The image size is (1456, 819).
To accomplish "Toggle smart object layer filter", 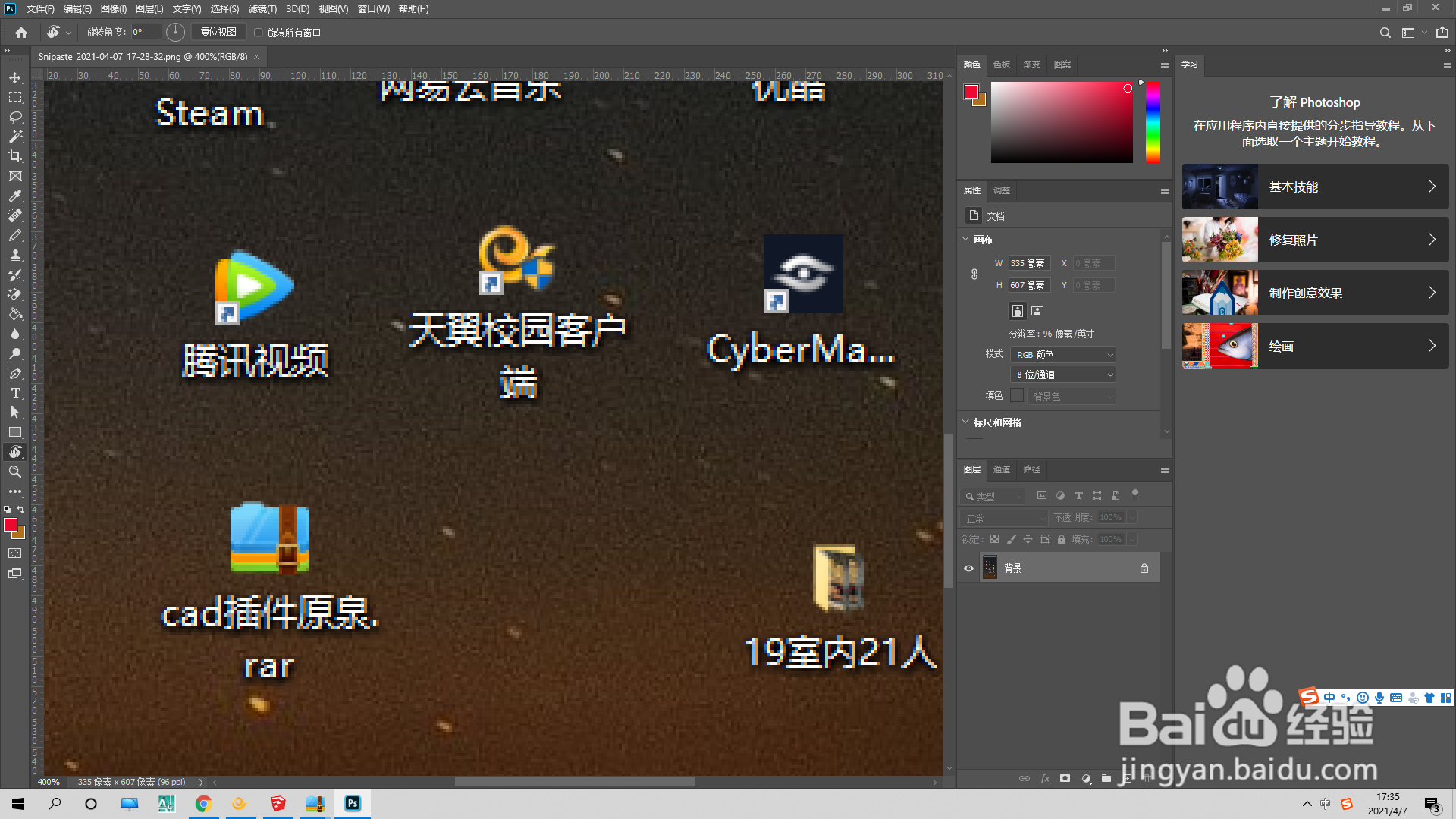I will pyautogui.click(x=1116, y=496).
